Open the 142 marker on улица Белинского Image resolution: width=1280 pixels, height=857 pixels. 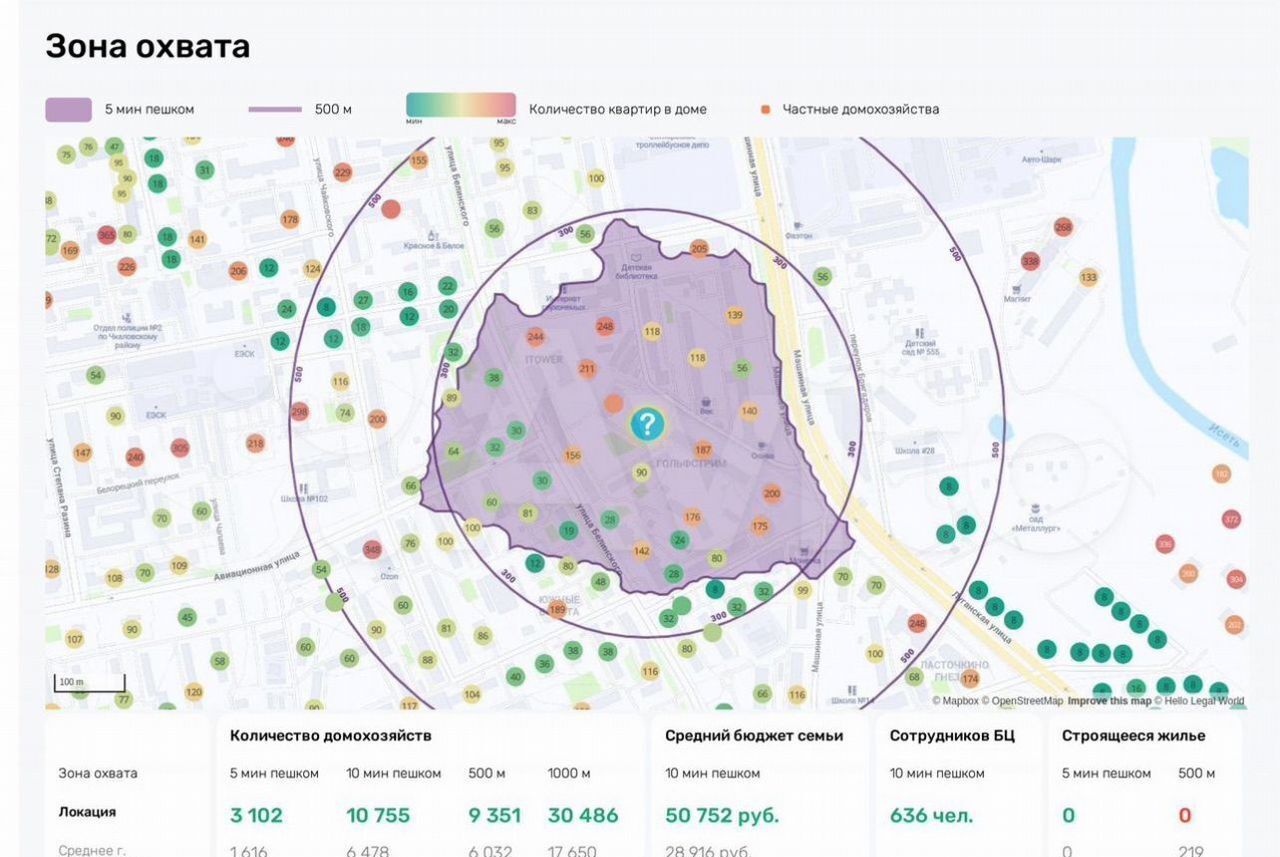(x=642, y=551)
